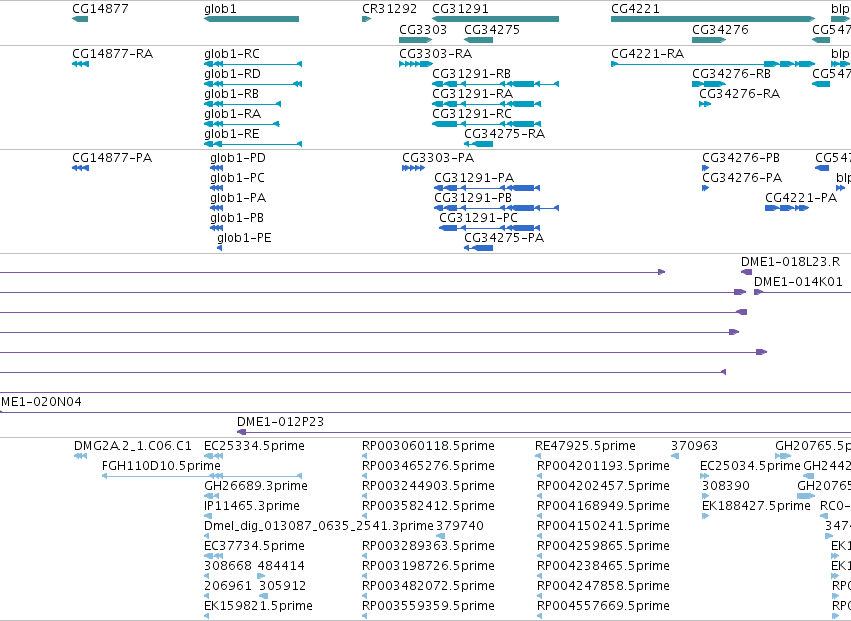The height and width of the screenshot is (621, 851).
Task: Click the CG34275 gene label
Action: tap(492, 29)
